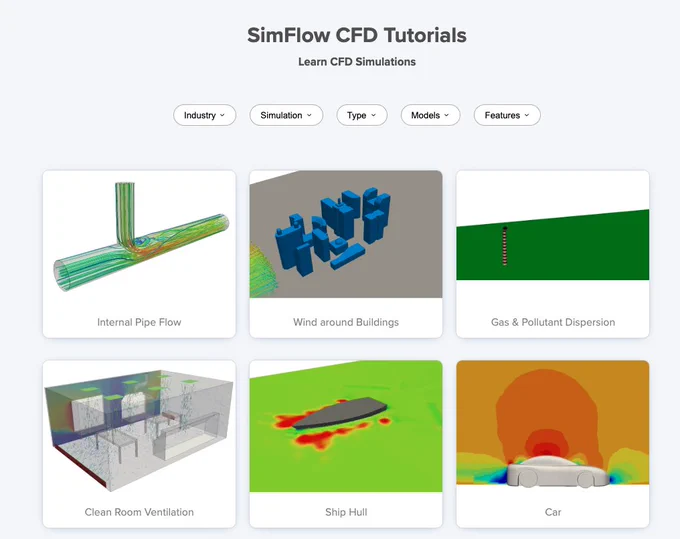Expand the Models filter dropdown
The width and height of the screenshot is (680, 539).
[x=430, y=115]
